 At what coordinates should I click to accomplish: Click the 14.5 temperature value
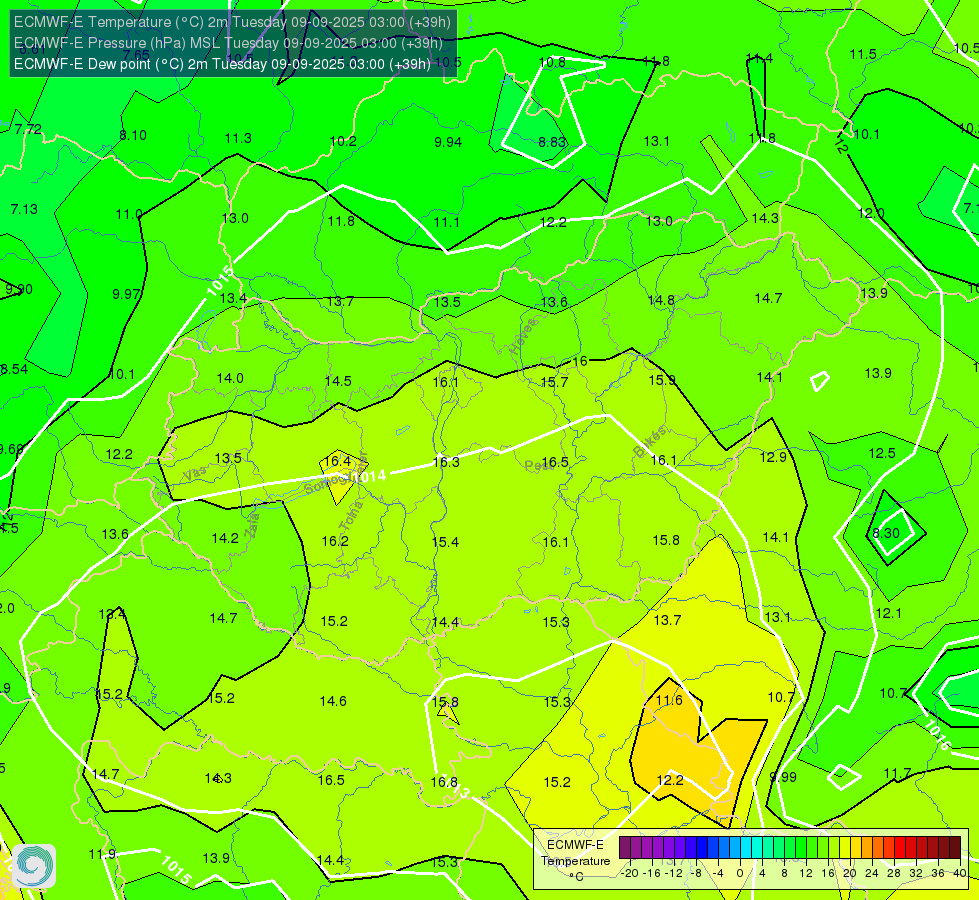pos(338,381)
